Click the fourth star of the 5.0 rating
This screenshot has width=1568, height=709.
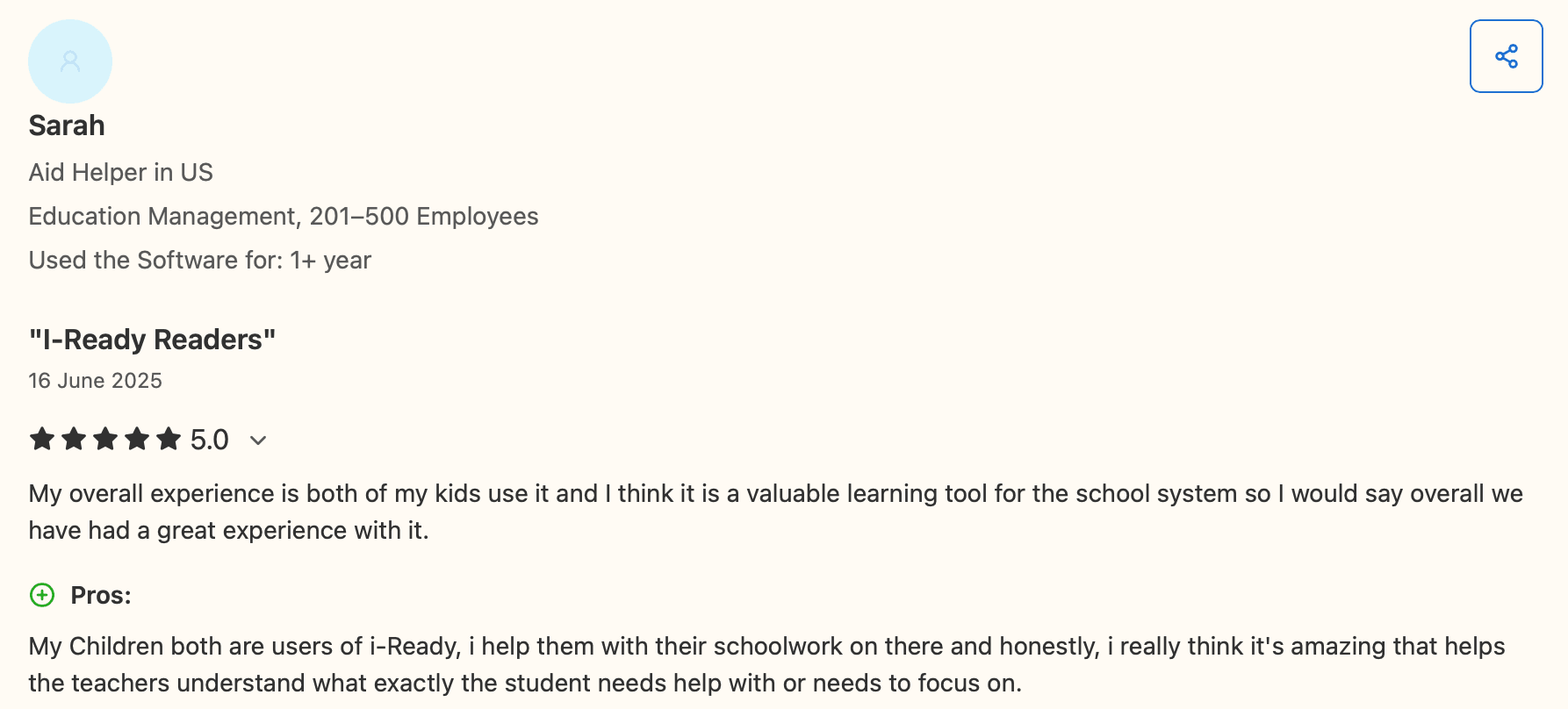point(136,439)
